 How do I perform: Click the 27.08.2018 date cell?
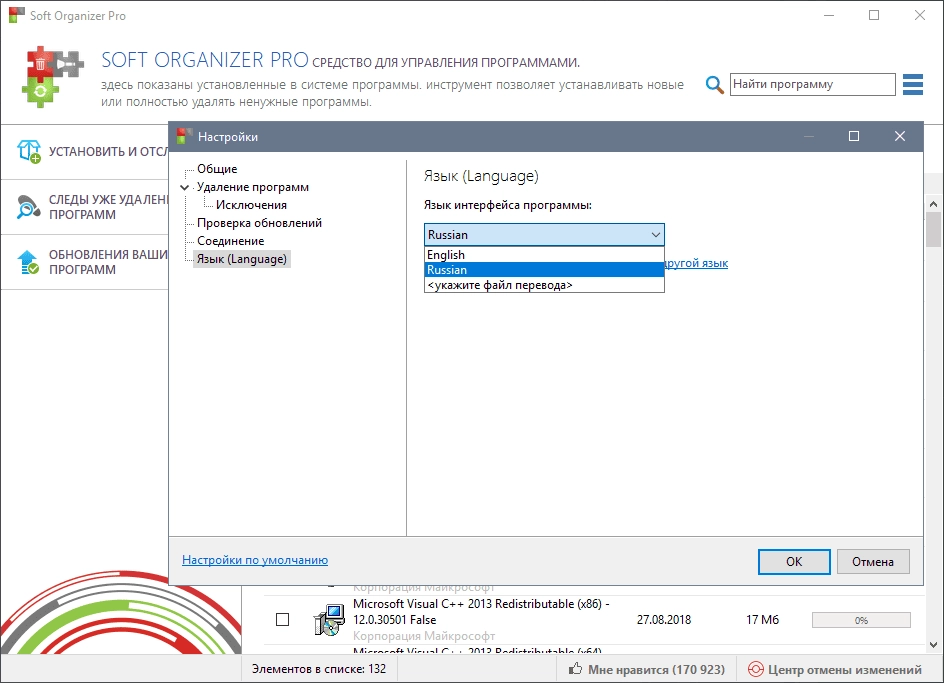[663, 619]
